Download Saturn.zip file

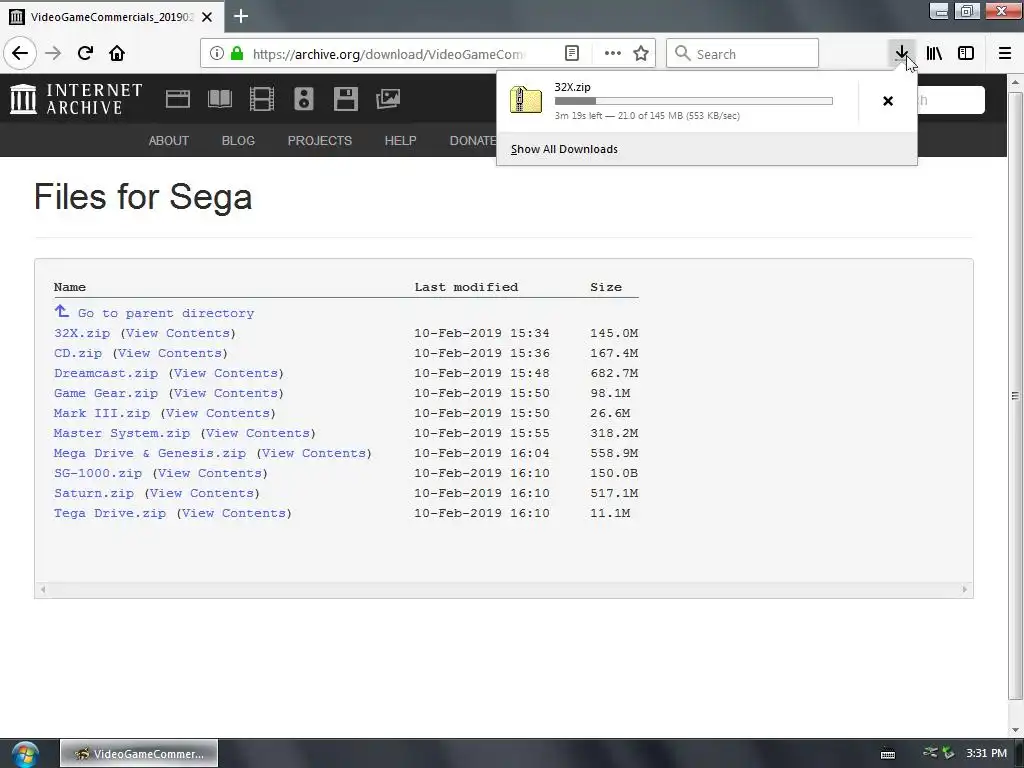pyautogui.click(x=94, y=494)
